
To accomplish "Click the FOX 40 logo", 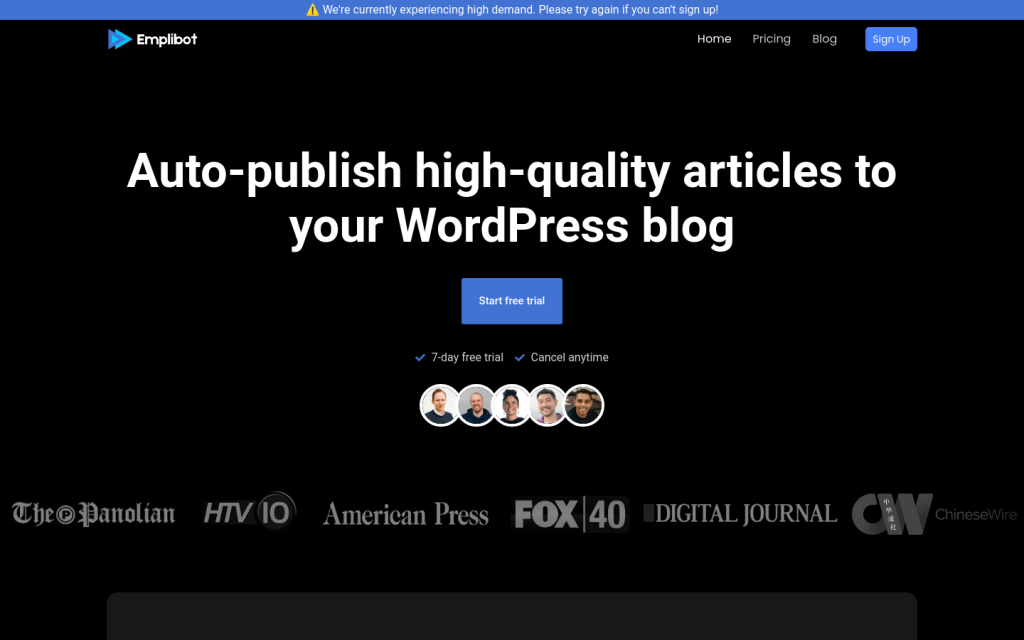I will pos(569,514).
